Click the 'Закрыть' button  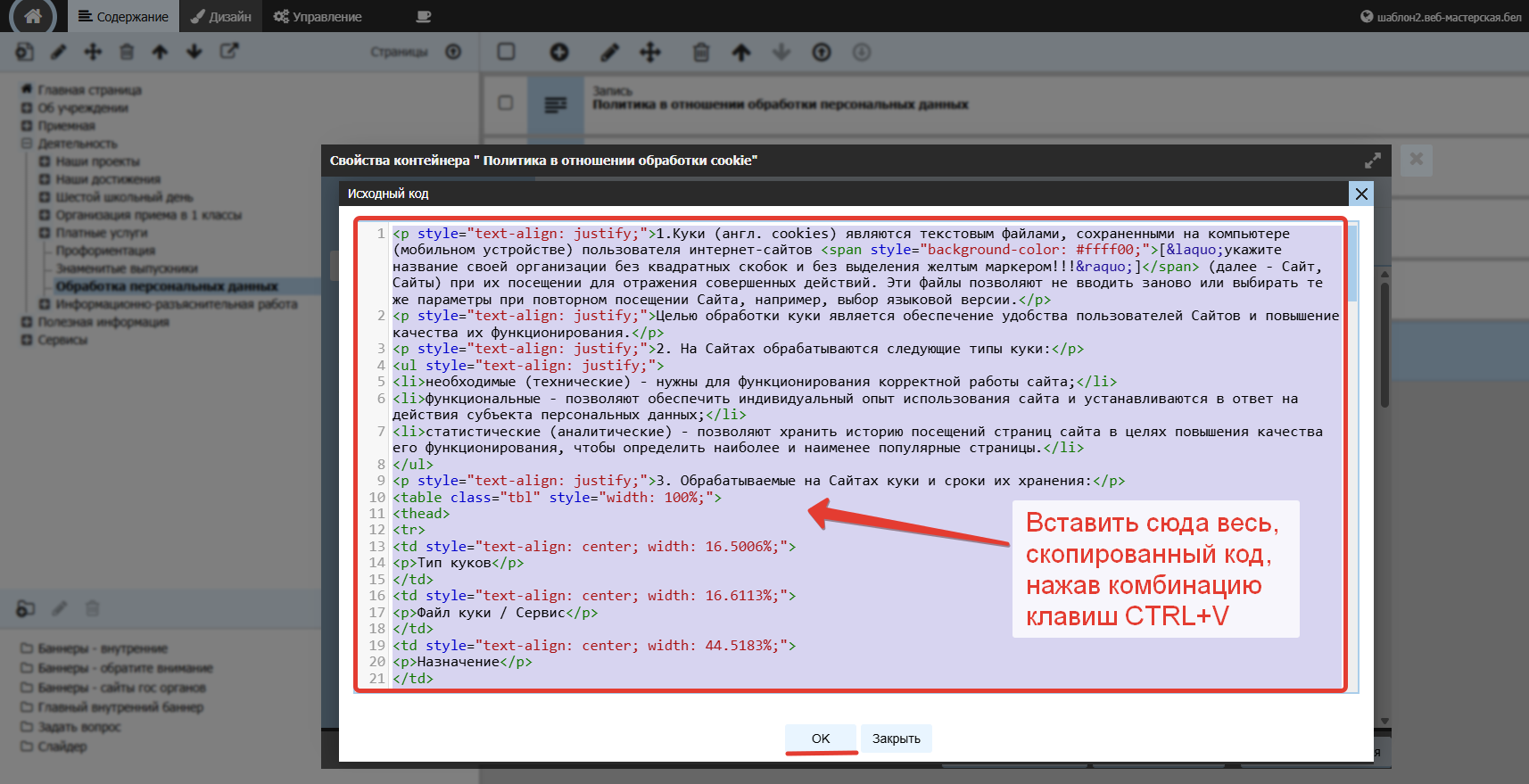(x=896, y=739)
